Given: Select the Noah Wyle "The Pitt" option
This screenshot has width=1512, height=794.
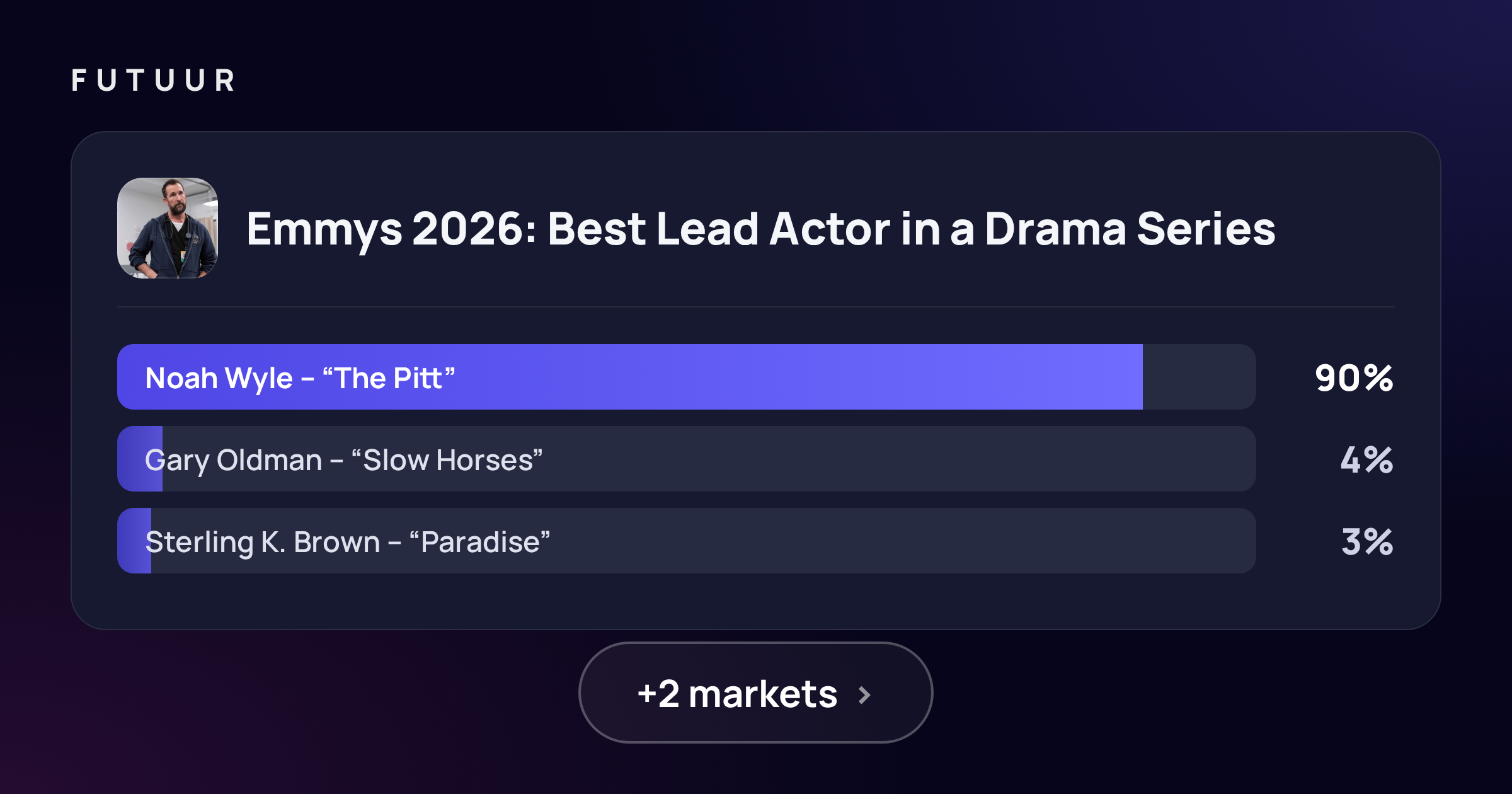Looking at the screenshot, I should coord(687,377).
